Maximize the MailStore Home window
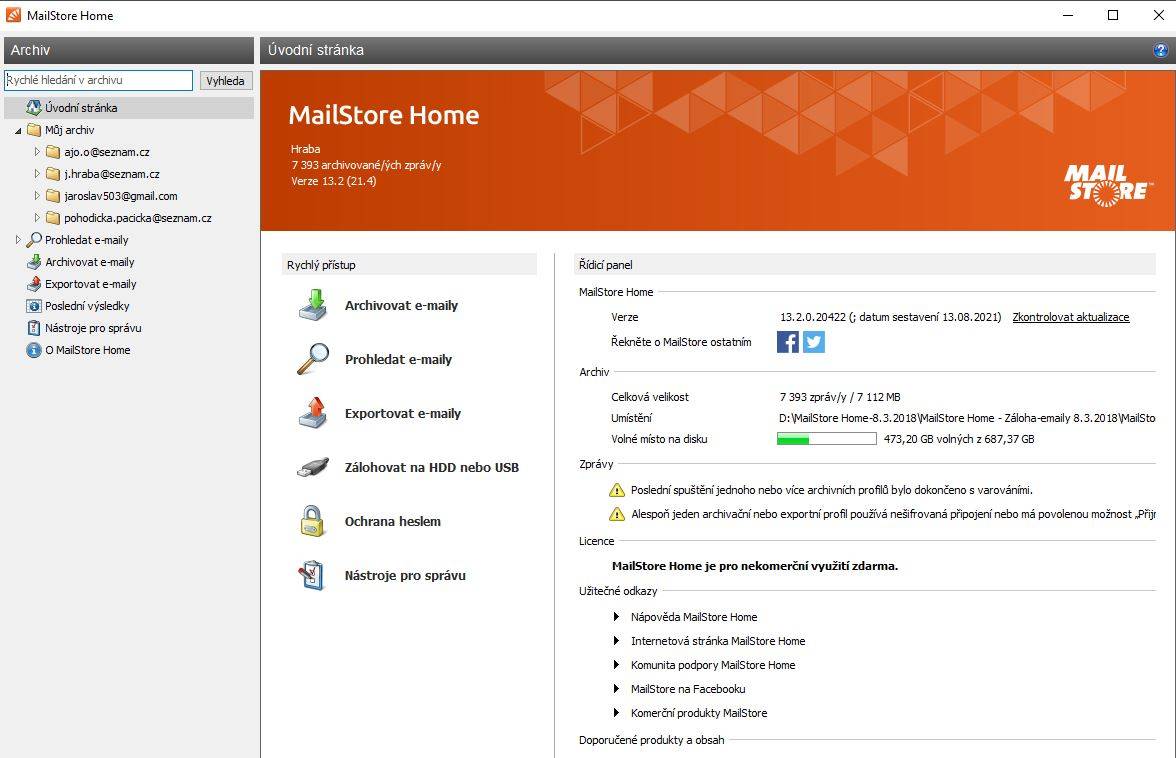Image resolution: width=1176 pixels, height=758 pixels. [1113, 15]
